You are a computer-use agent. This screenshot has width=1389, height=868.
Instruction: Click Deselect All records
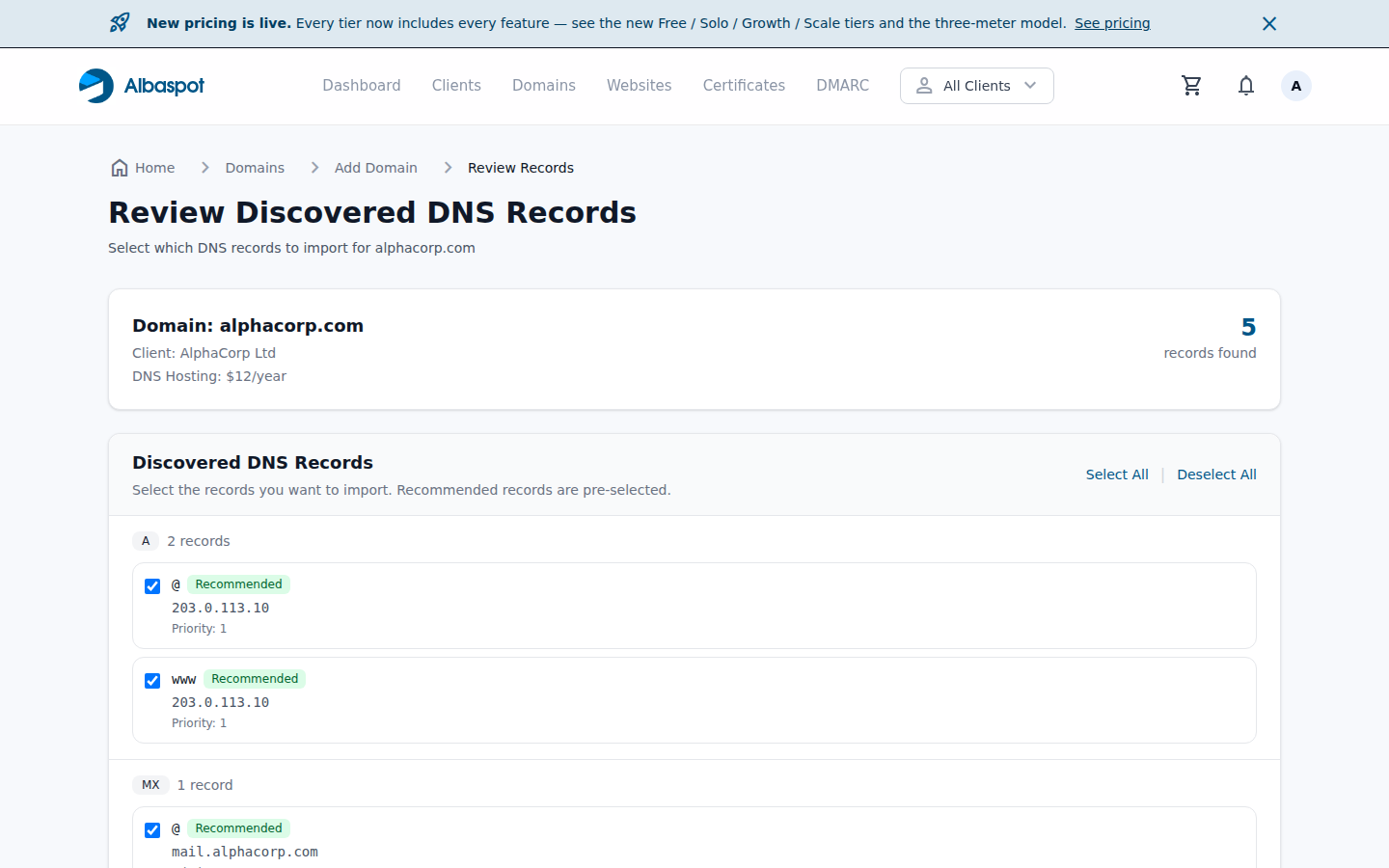[1216, 475]
